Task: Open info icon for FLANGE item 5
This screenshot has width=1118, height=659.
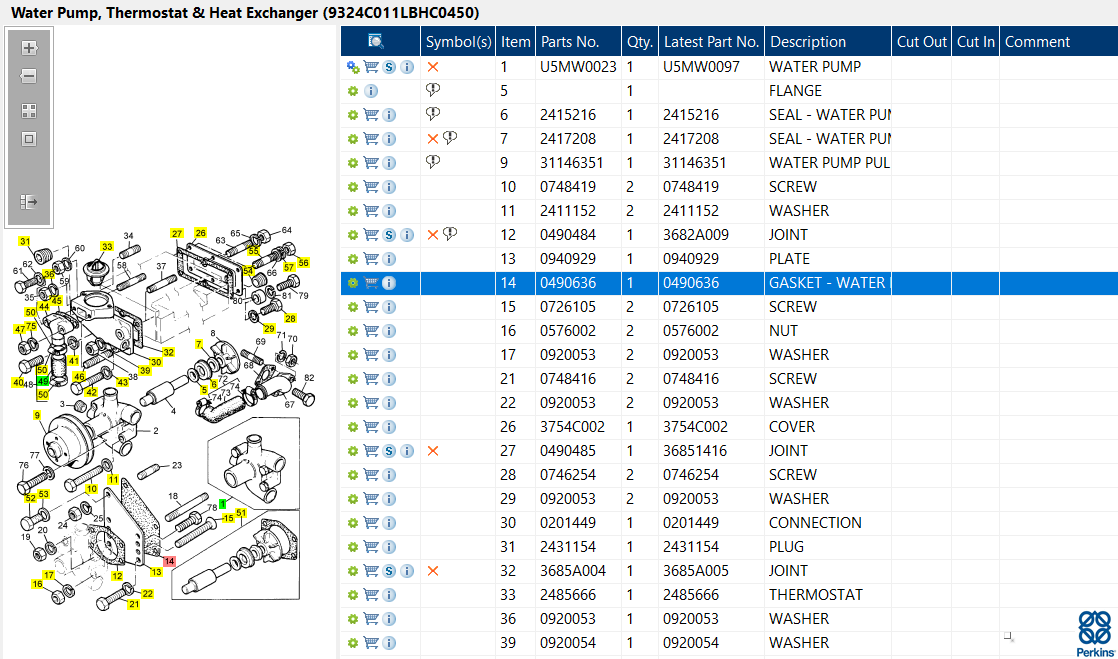Action: [x=371, y=91]
